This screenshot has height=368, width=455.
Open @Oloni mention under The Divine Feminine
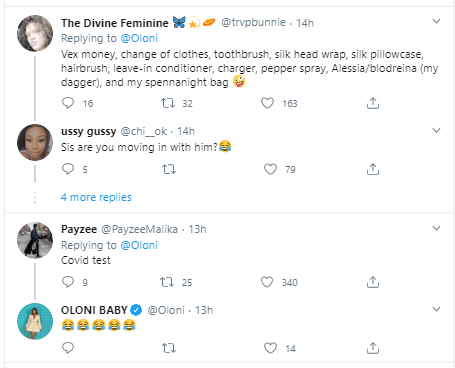click(x=139, y=38)
